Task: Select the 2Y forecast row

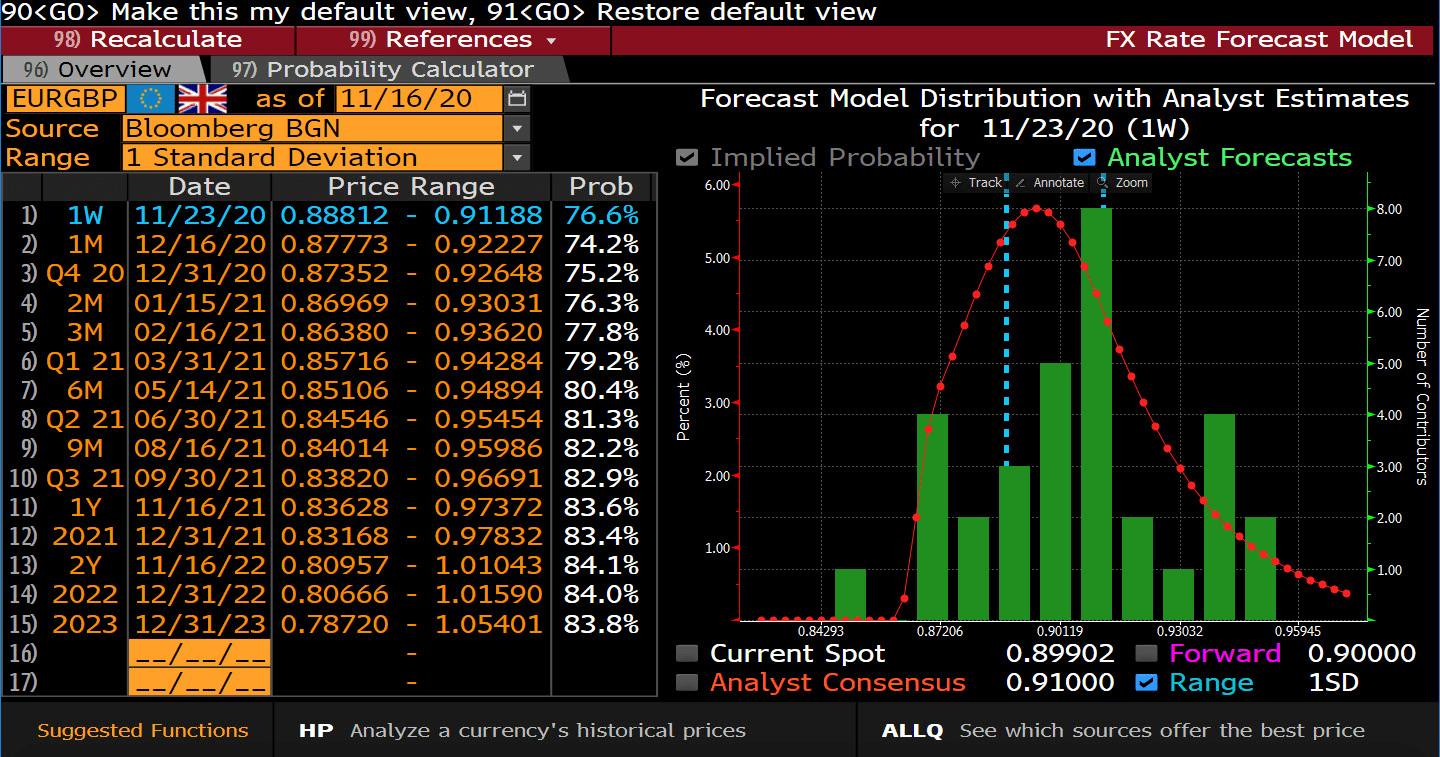Action: (329, 566)
